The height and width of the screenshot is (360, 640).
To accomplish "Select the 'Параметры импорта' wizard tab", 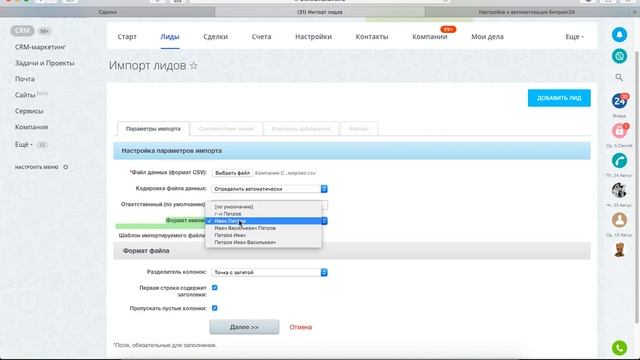I will click(153, 129).
